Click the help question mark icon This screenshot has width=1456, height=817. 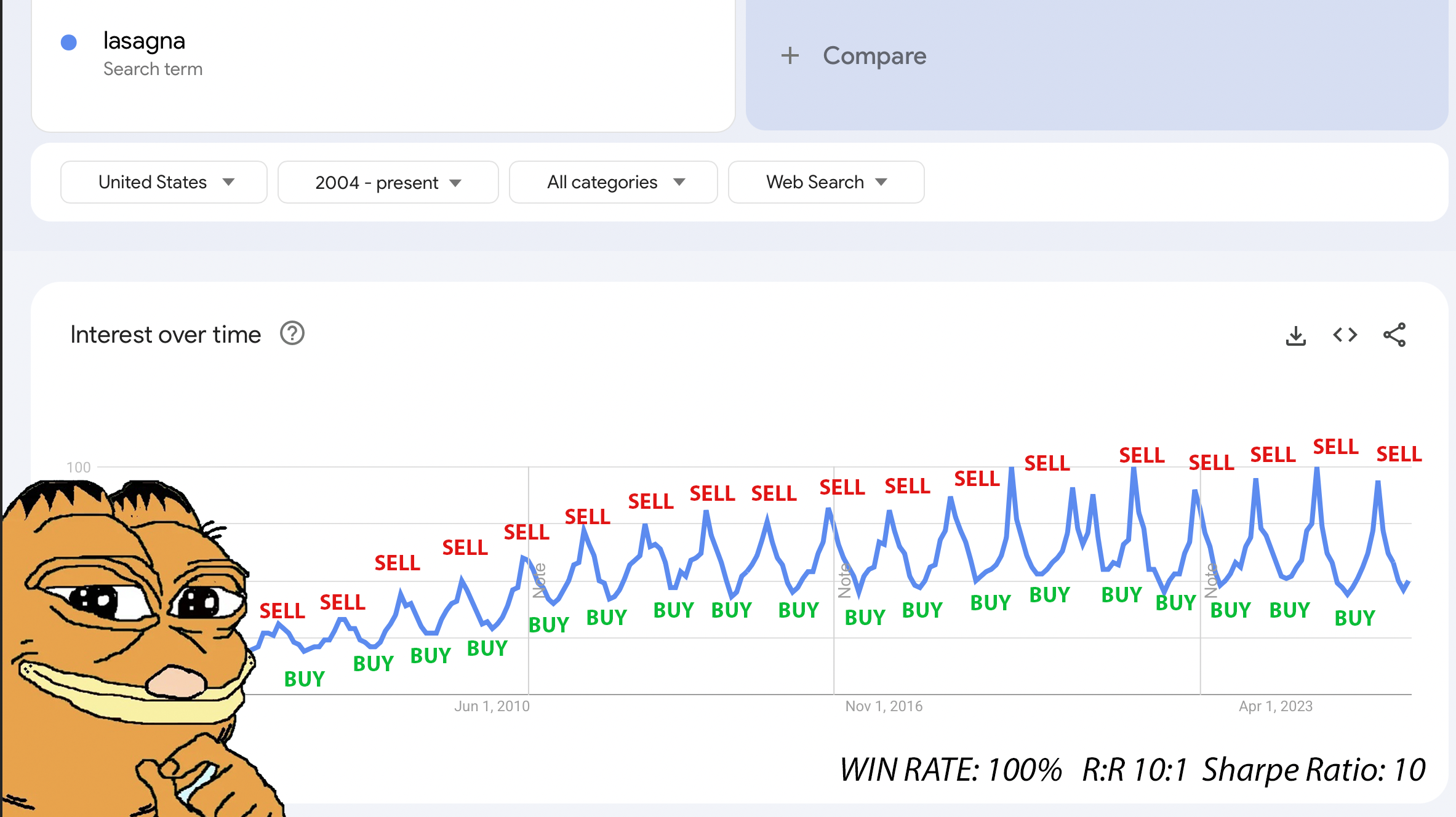[292, 333]
